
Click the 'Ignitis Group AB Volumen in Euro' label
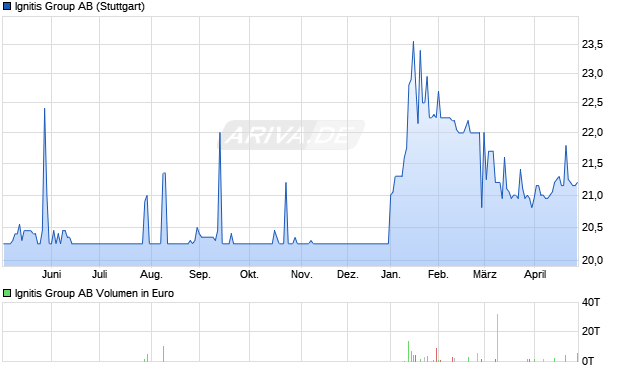click(x=95, y=293)
